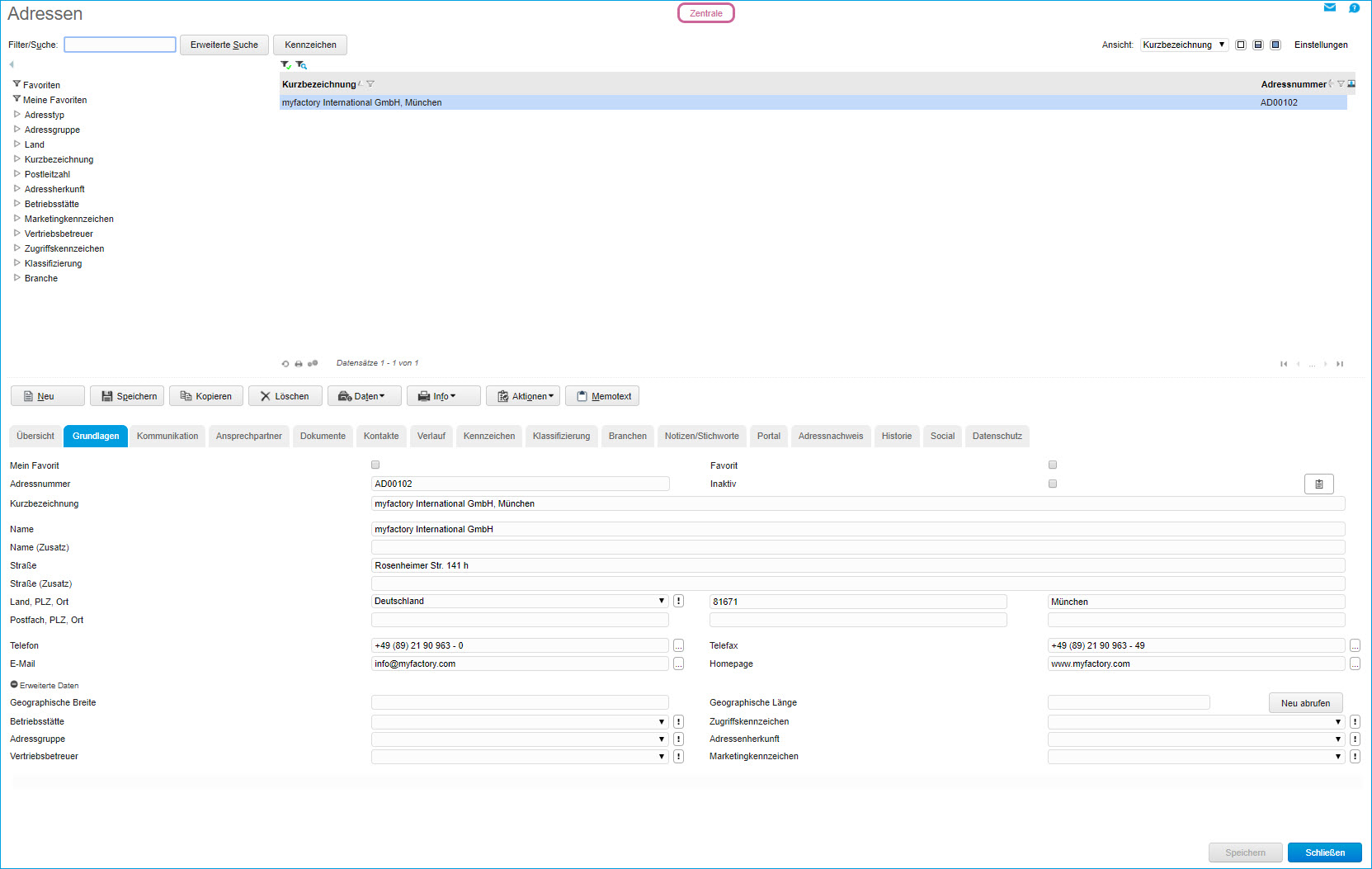Click the blue help question mark icon
The height and width of the screenshot is (869, 1372).
click(x=1354, y=7)
